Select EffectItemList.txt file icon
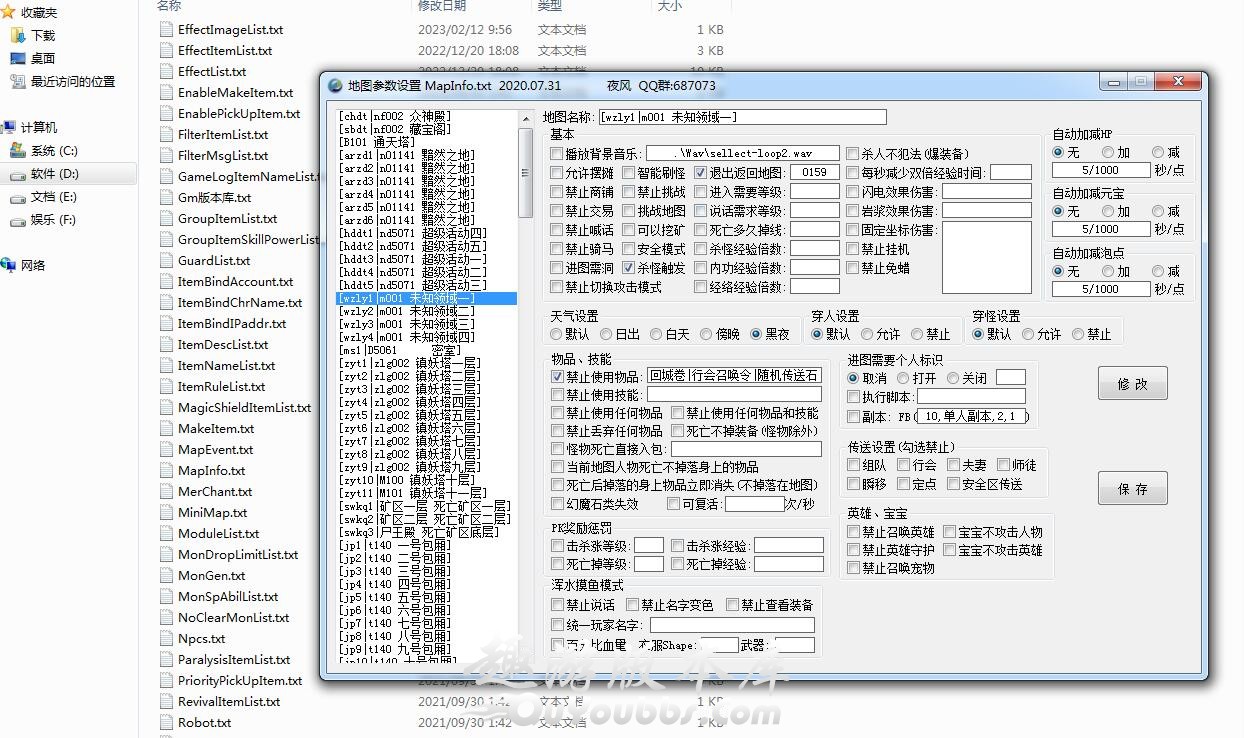The width and height of the screenshot is (1244, 738). [x=166, y=50]
